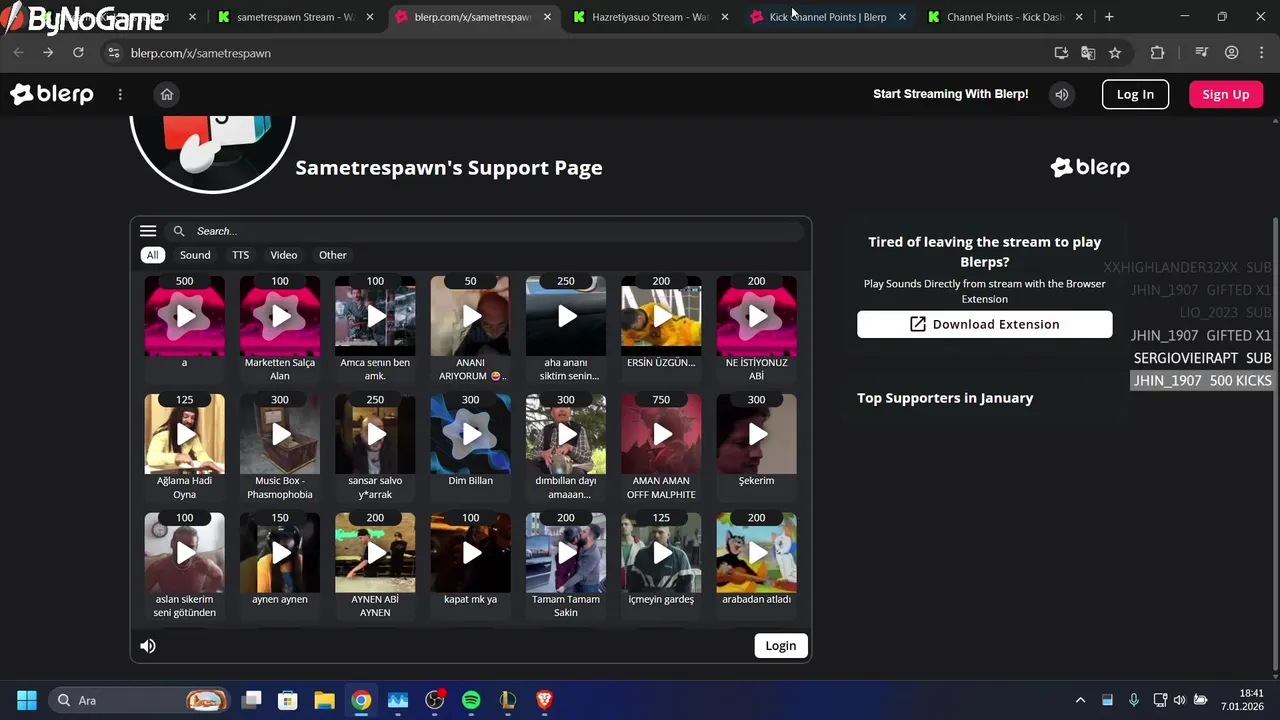Translate this page with translate icon

click(1088, 53)
